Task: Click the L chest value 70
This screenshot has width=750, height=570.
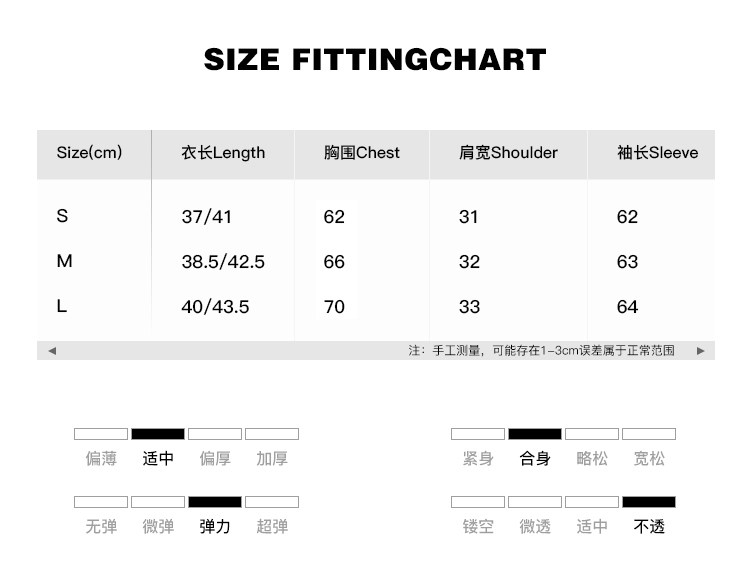Action: (x=334, y=307)
